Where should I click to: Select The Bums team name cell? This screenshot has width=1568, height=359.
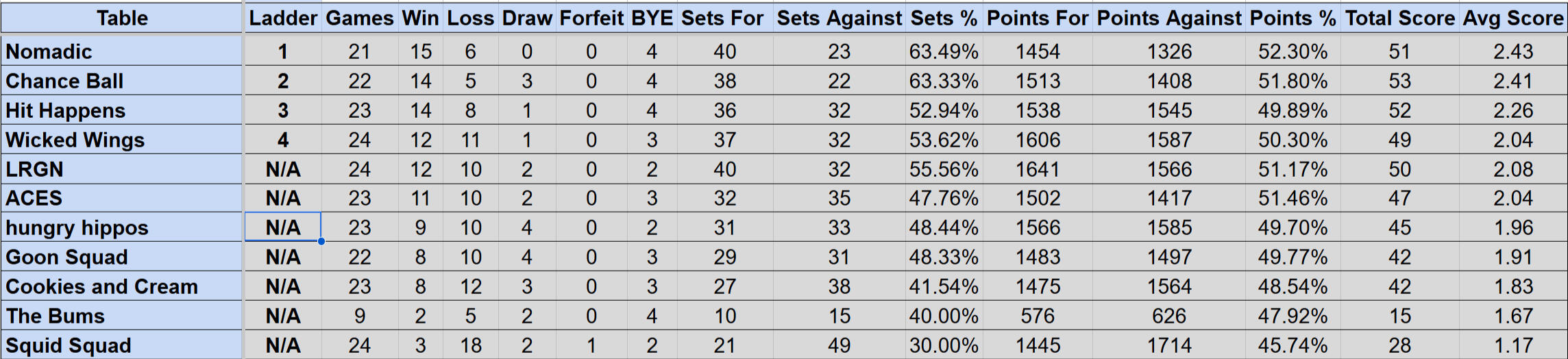[122, 316]
